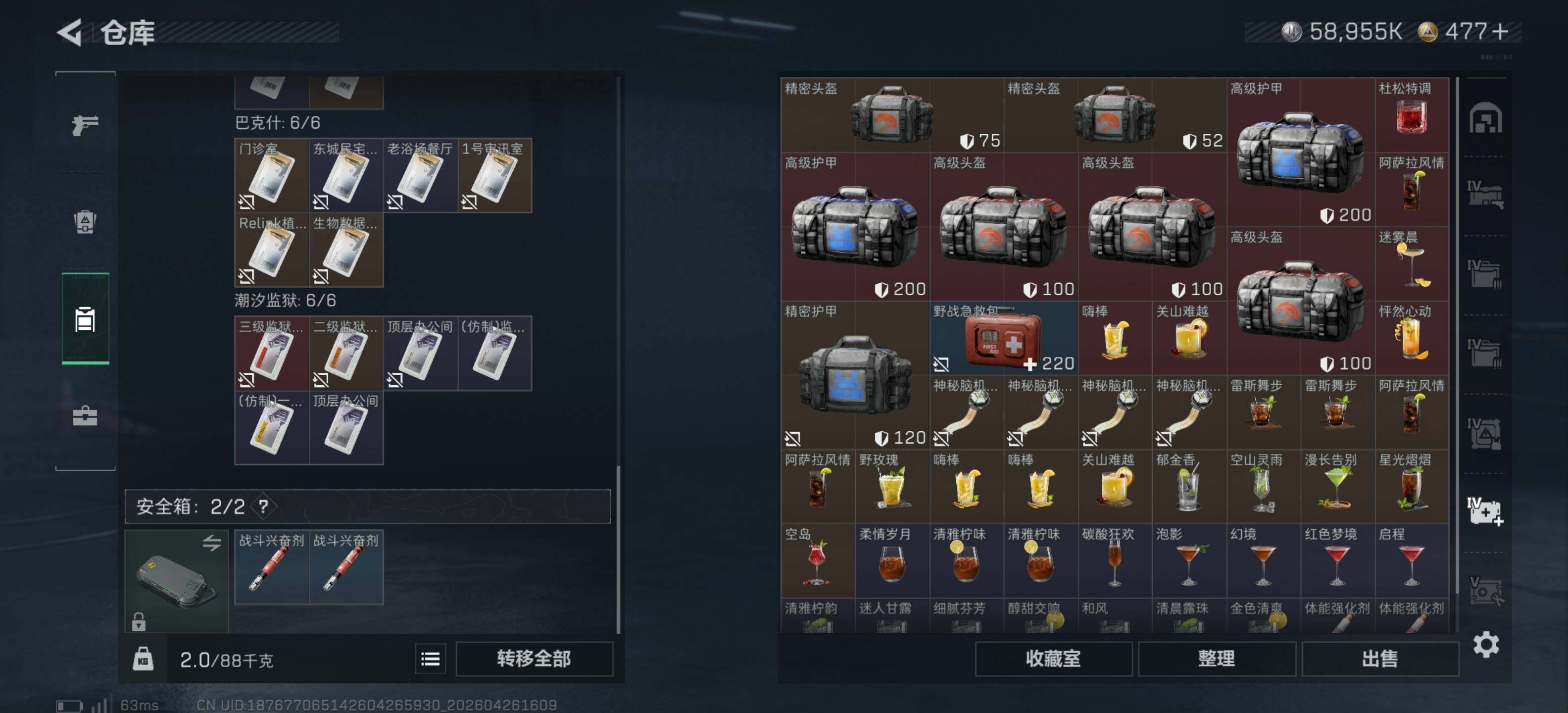This screenshot has height=713, width=1568.
Task: Select the 野战急救包 first aid item
Action: [1003, 338]
